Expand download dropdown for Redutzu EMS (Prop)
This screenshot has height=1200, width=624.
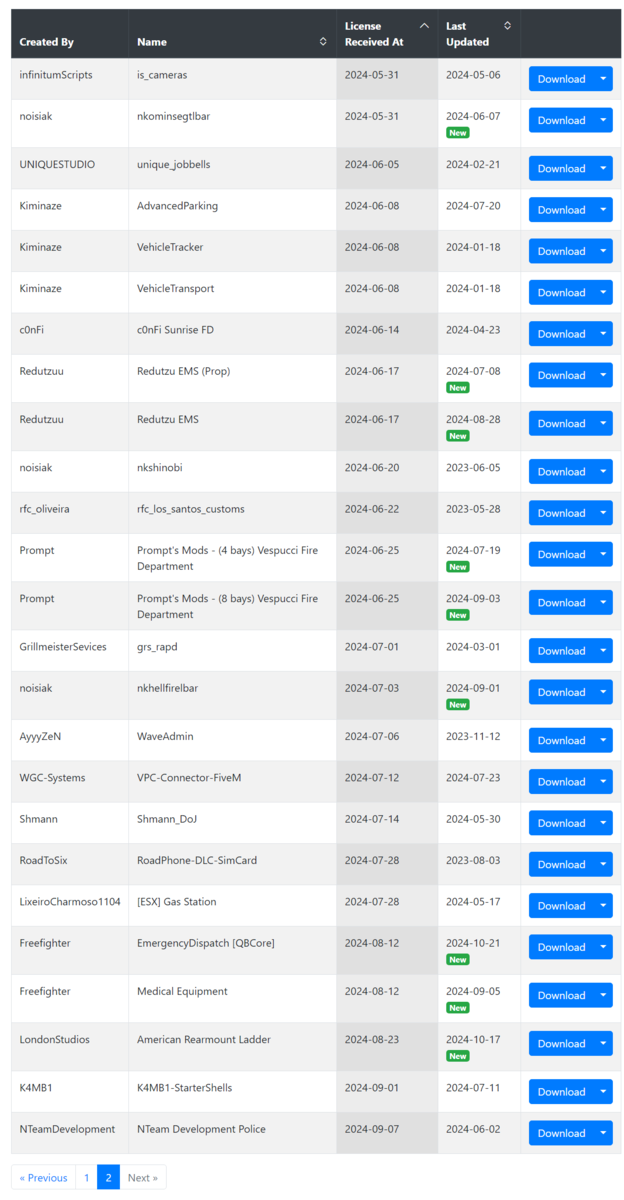[603, 375]
